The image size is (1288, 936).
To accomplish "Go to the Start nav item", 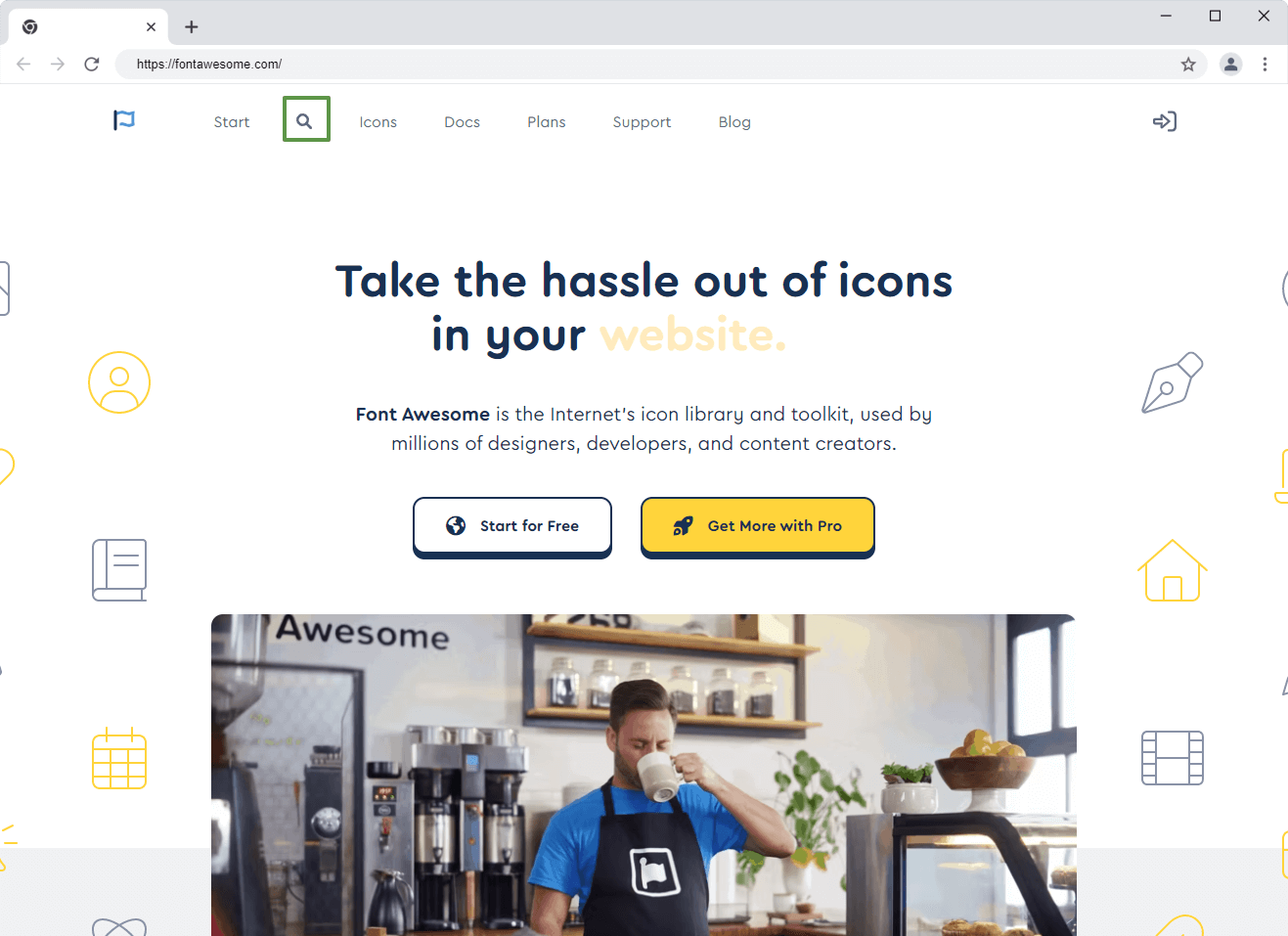I will click(x=232, y=122).
